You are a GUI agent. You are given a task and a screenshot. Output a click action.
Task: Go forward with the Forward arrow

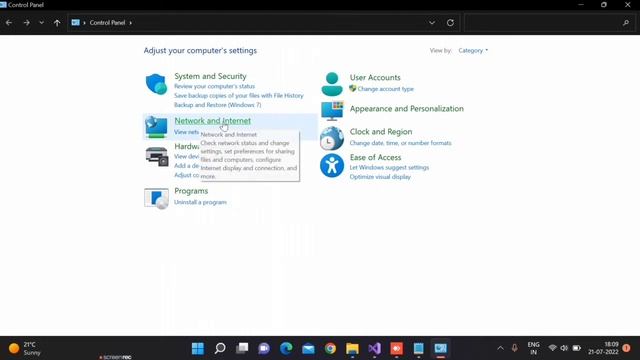pyautogui.click(x=27, y=23)
